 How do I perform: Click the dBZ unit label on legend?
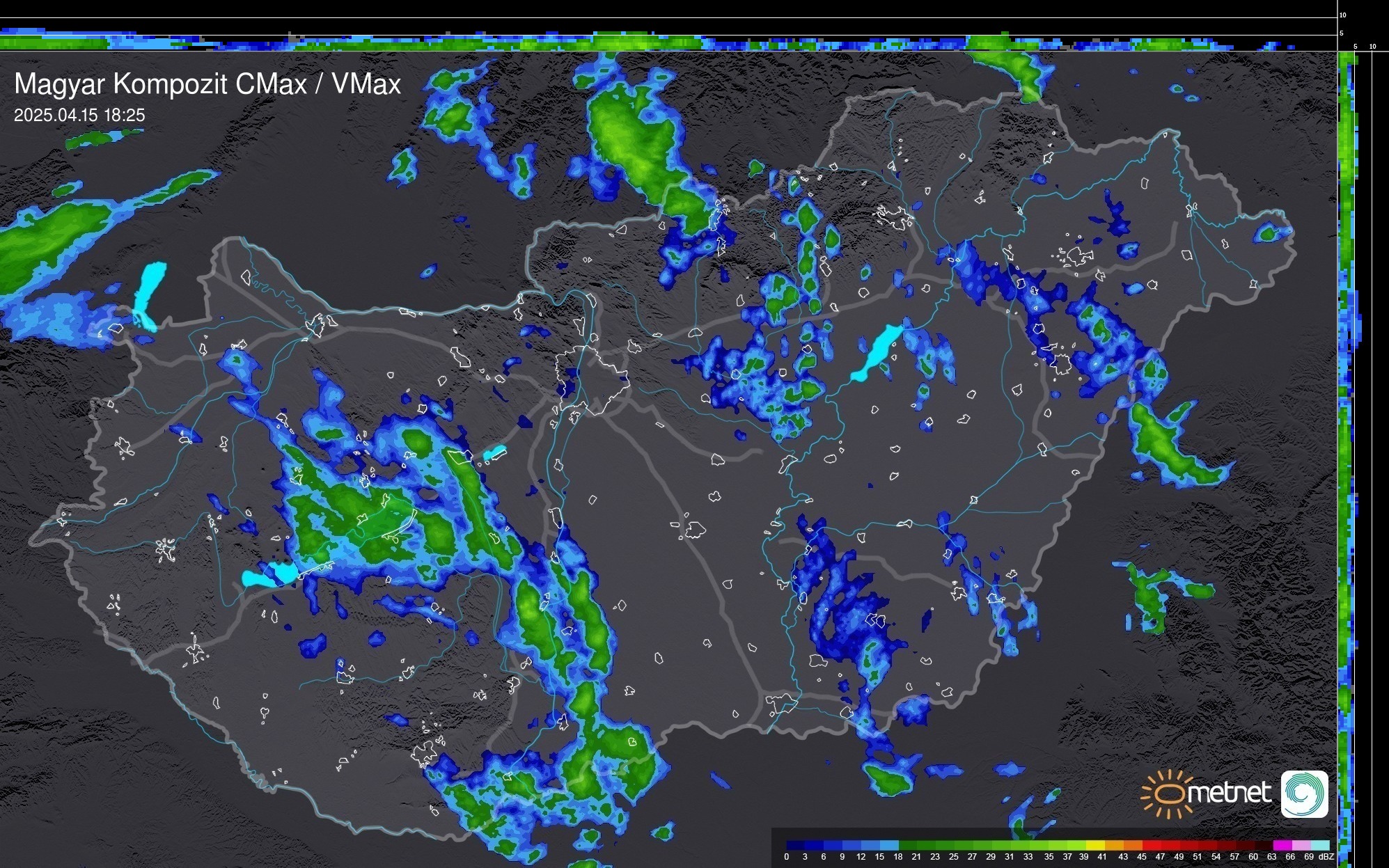[x=1326, y=857]
